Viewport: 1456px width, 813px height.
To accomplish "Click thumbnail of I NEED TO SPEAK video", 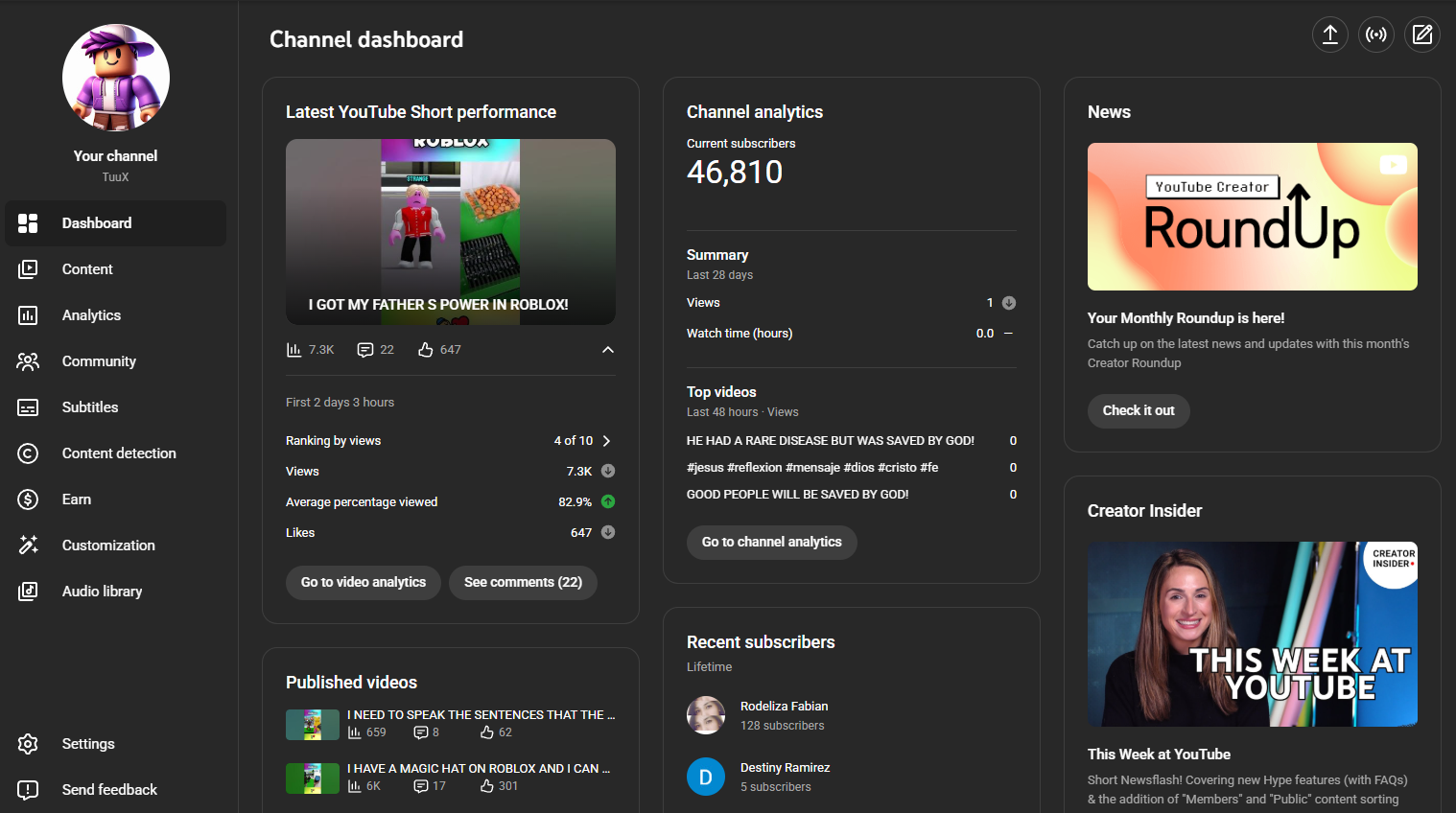I will (313, 725).
